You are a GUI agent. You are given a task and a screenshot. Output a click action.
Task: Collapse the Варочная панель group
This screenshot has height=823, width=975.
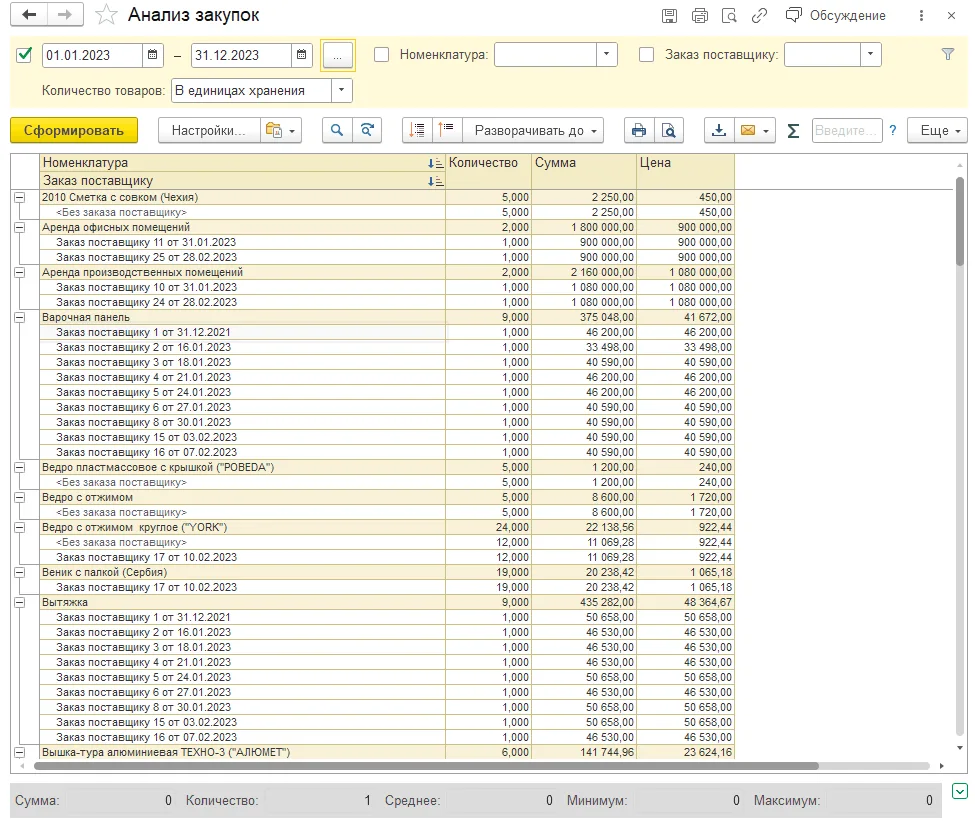tap(20, 318)
